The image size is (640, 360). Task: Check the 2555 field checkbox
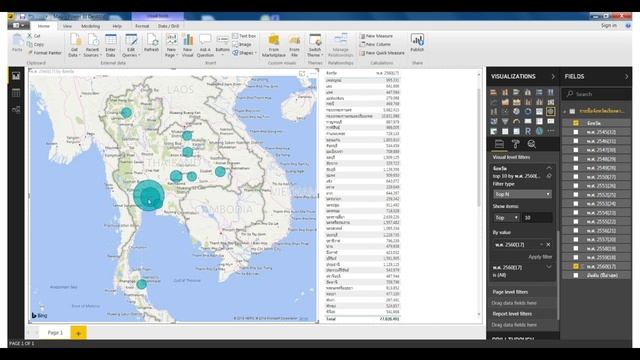[x=576, y=222]
